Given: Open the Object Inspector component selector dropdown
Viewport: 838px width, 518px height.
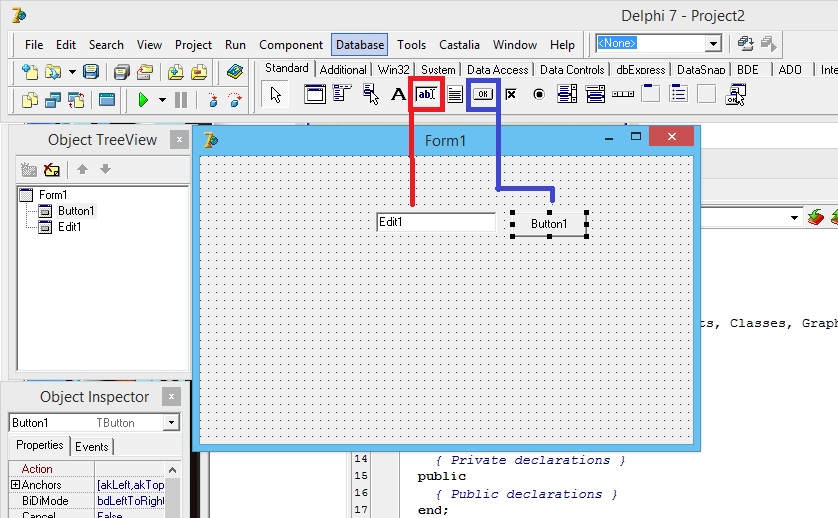Looking at the screenshot, I should [x=171, y=422].
